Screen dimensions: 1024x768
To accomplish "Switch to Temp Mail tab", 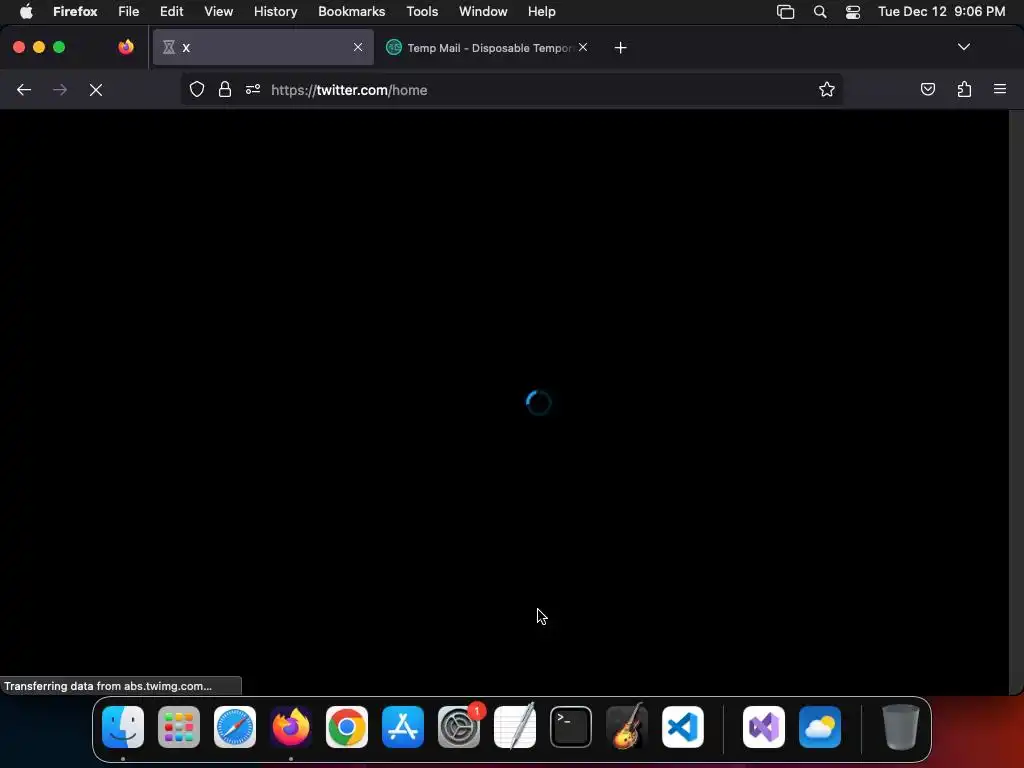I will [487, 48].
